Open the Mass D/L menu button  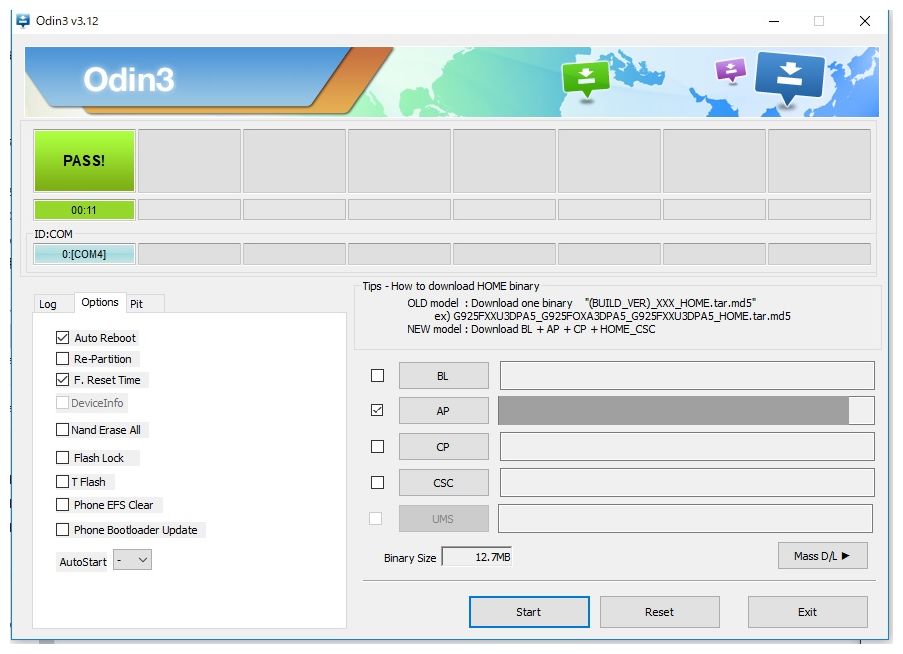coord(822,556)
